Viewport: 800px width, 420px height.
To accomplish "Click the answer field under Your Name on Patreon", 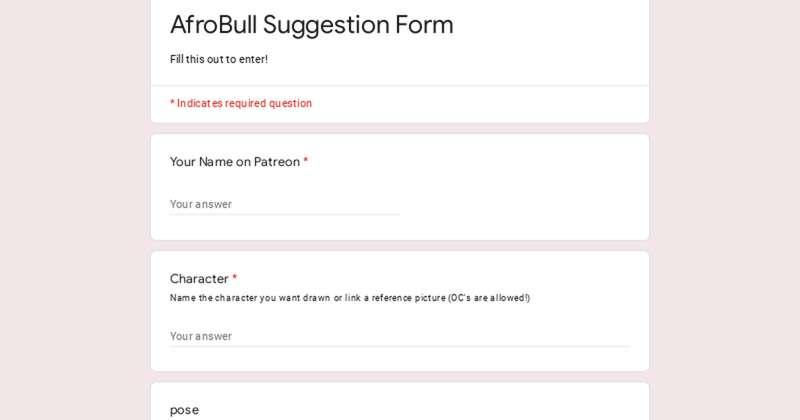I will pos(285,204).
